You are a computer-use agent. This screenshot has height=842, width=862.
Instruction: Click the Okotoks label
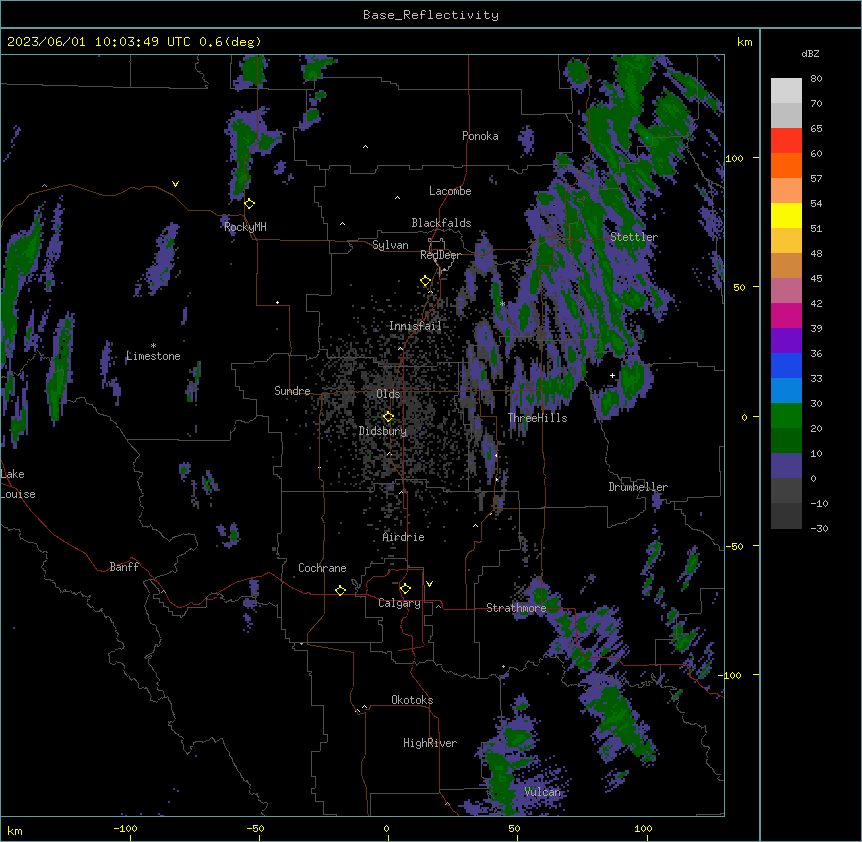coord(412,700)
